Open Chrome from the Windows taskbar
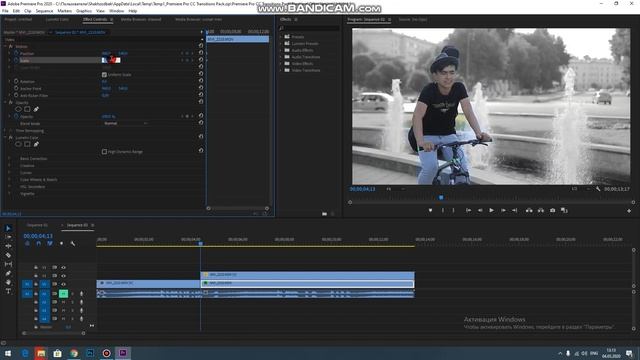Image resolution: width=640 pixels, height=360 pixels. click(x=74, y=353)
